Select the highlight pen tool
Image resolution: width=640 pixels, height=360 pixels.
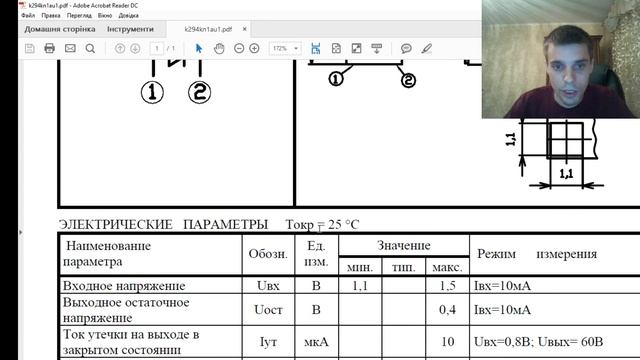pos(427,49)
